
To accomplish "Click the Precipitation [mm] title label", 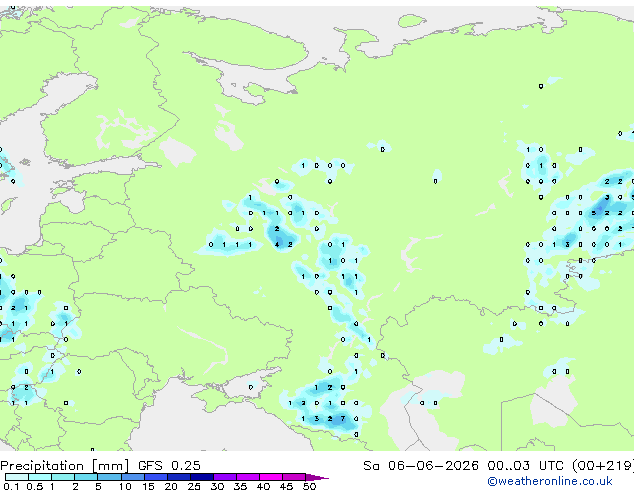I will point(65,466).
